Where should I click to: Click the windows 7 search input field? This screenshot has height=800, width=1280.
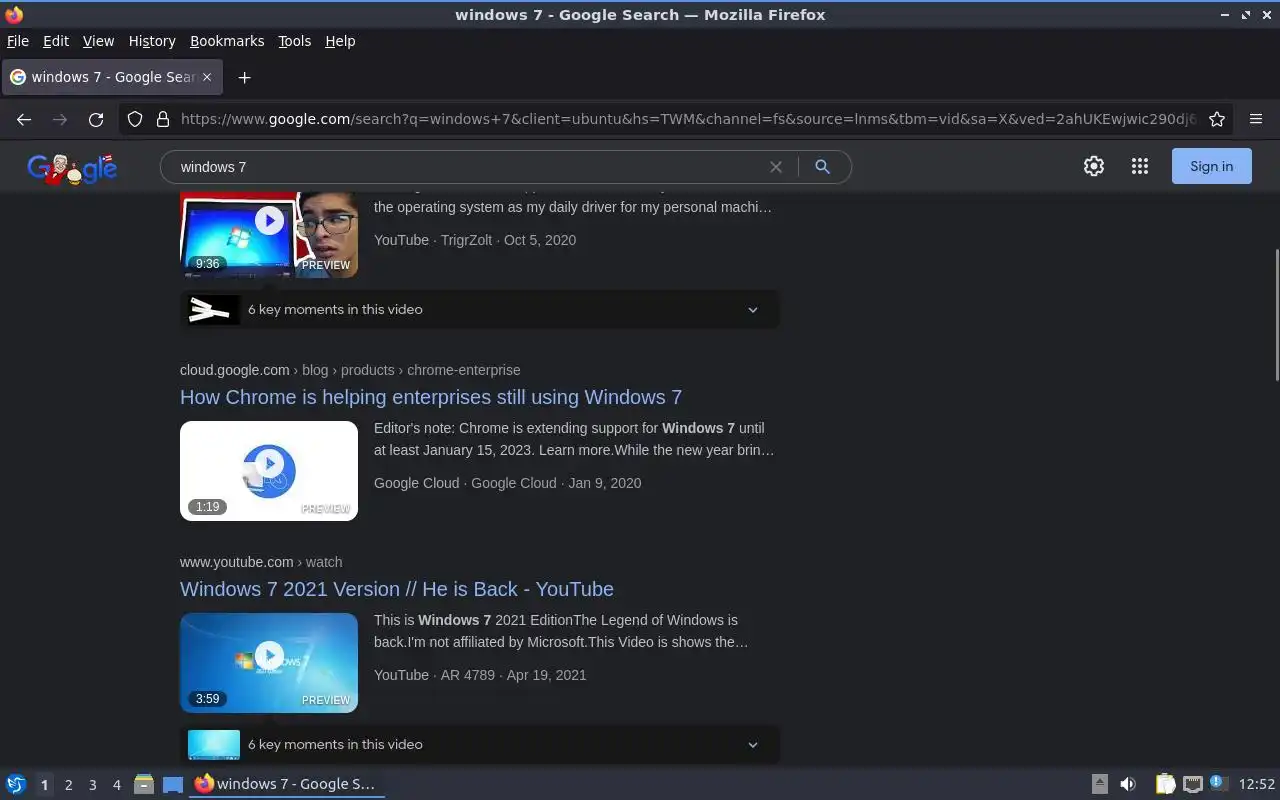[x=470, y=167]
